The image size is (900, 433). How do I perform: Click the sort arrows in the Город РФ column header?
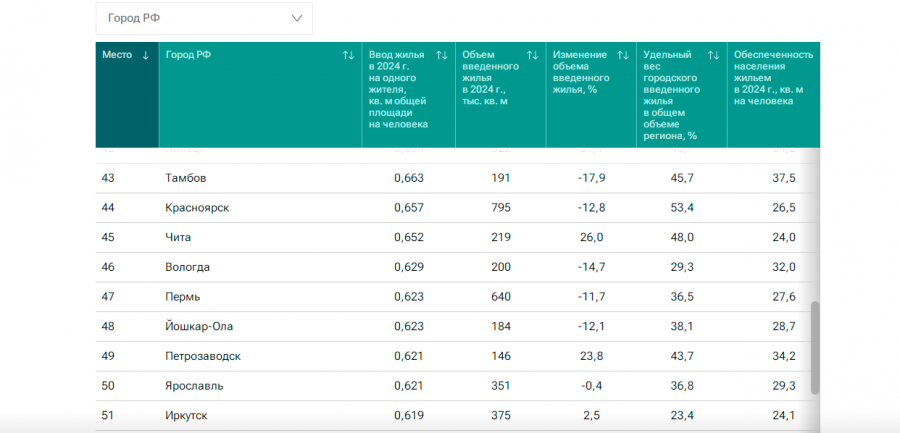[x=348, y=55]
